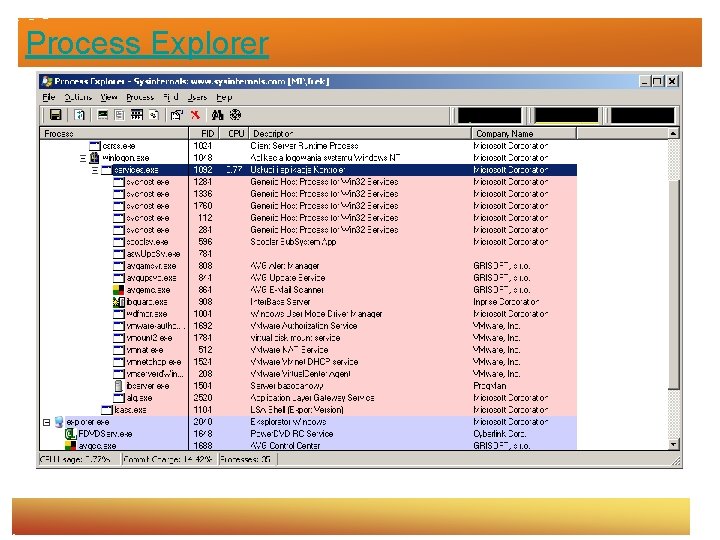The height and width of the screenshot is (540, 720).
Task: Collapse the explorer.exe tree node
Action: pyautogui.click(x=46, y=422)
